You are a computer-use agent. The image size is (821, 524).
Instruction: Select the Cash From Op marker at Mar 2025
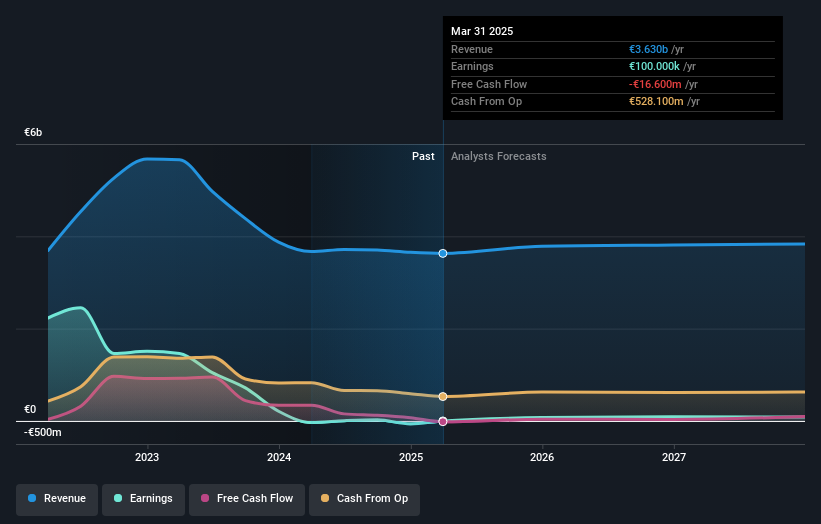[443, 397]
